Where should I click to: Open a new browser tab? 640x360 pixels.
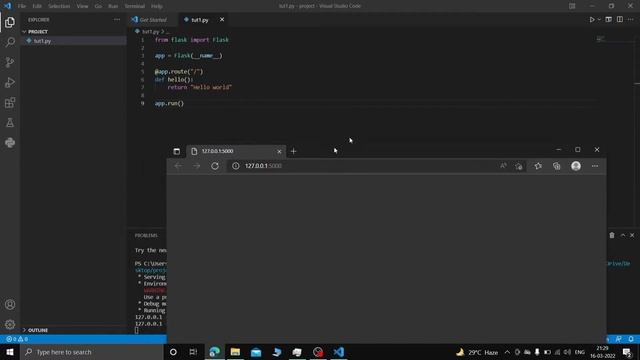click(x=293, y=151)
